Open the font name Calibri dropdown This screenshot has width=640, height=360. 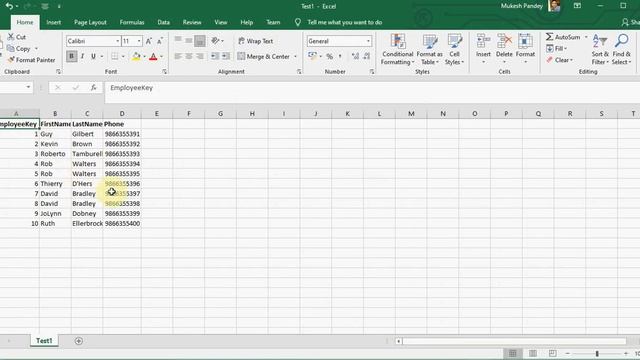click(x=118, y=41)
